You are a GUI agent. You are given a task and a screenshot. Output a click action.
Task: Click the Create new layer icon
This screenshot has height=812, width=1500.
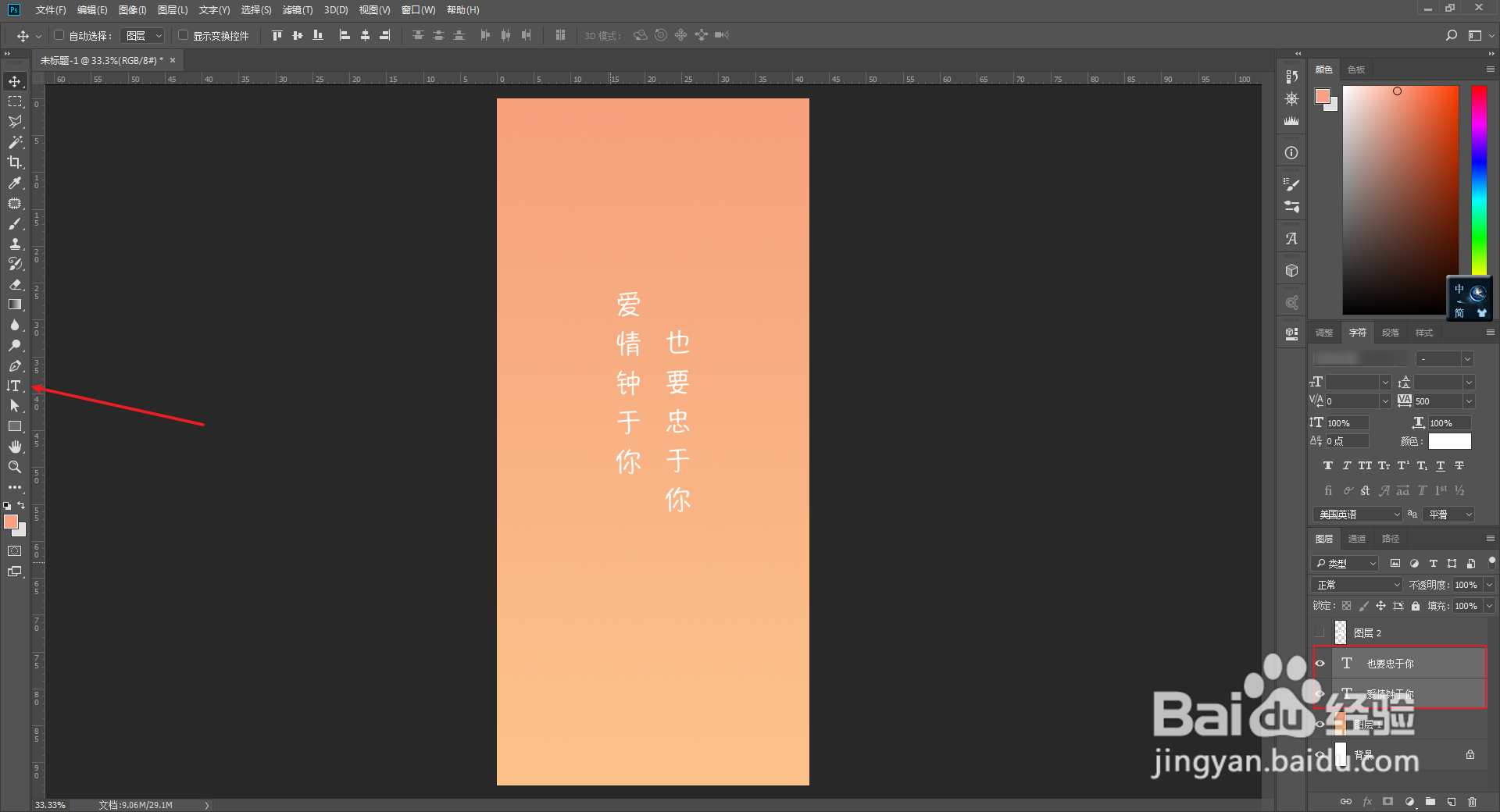(1452, 801)
